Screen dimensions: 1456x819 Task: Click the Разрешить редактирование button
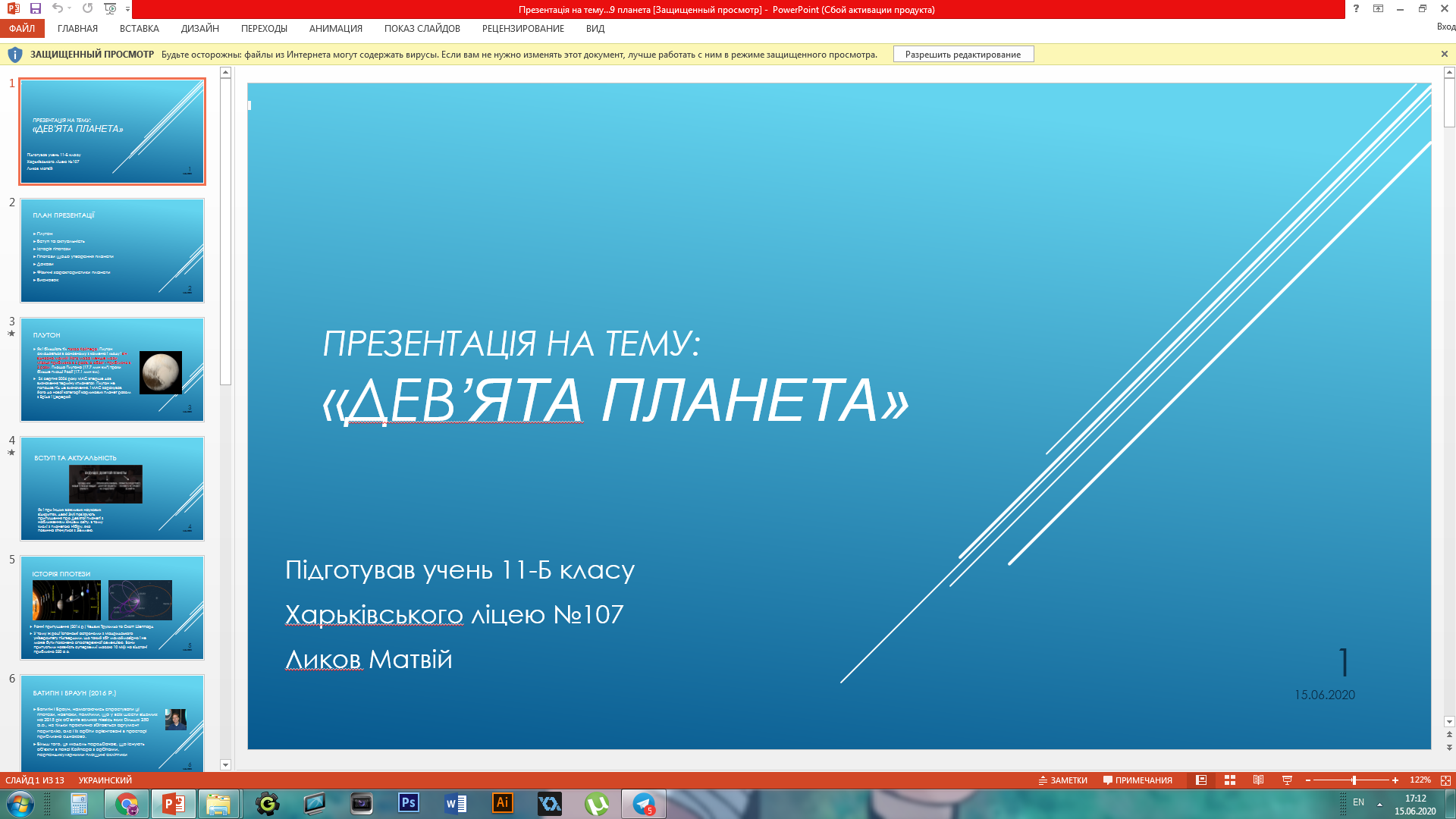[x=963, y=55]
